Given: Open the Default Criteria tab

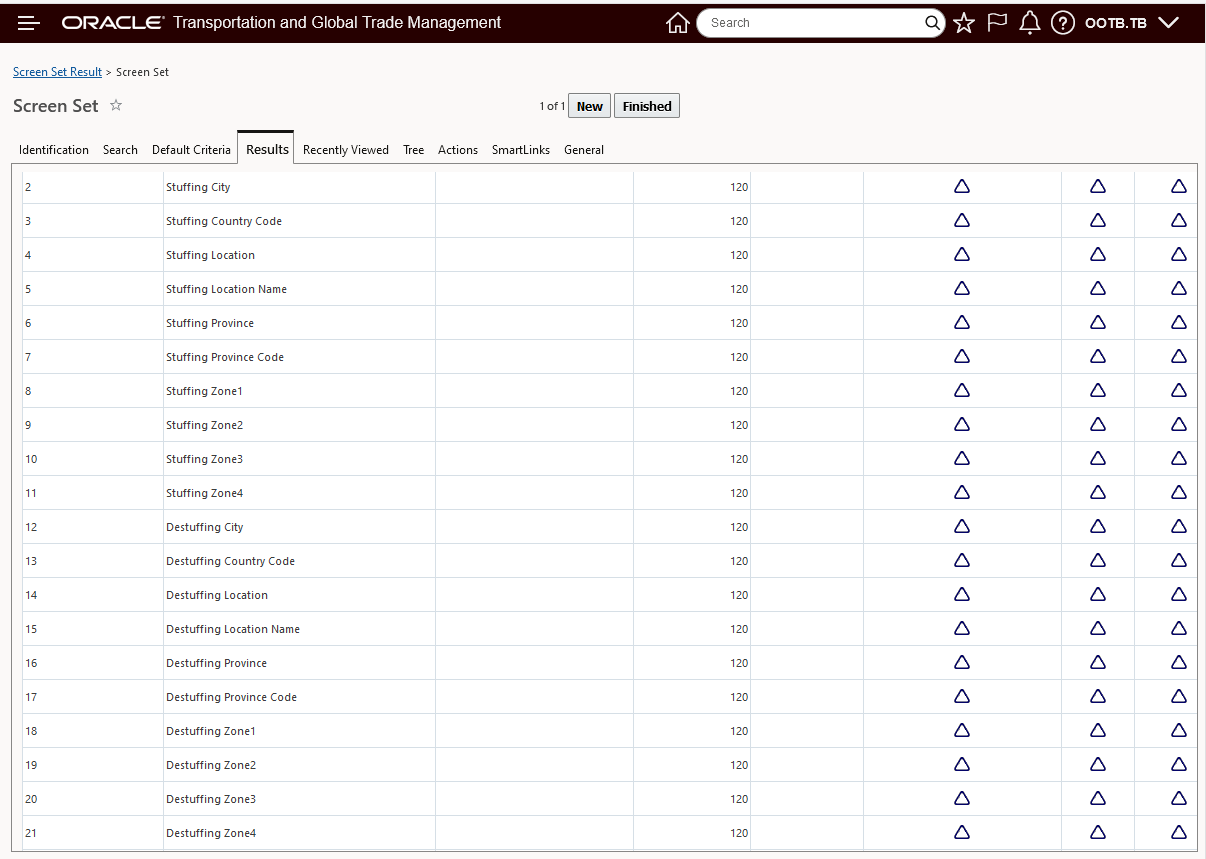Looking at the screenshot, I should (191, 150).
